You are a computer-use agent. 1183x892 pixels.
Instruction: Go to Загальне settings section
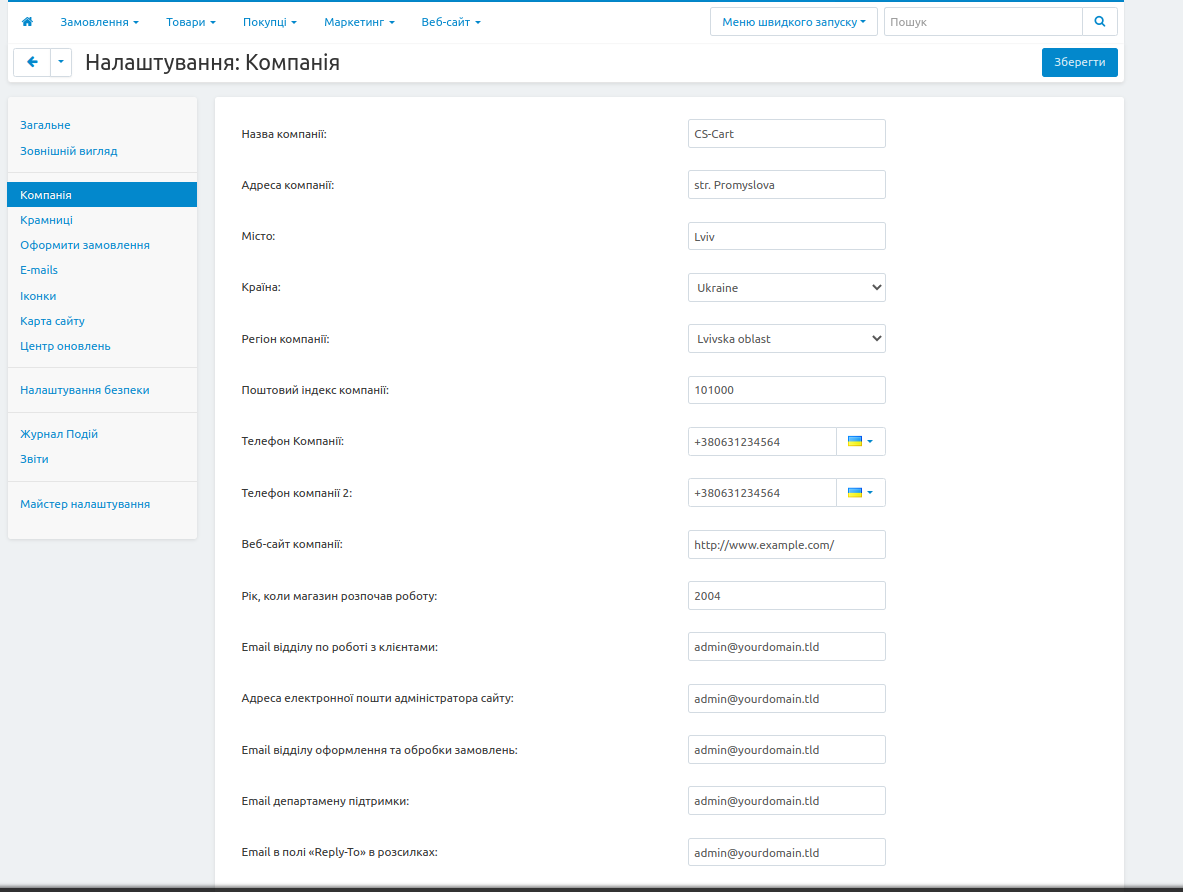click(45, 125)
